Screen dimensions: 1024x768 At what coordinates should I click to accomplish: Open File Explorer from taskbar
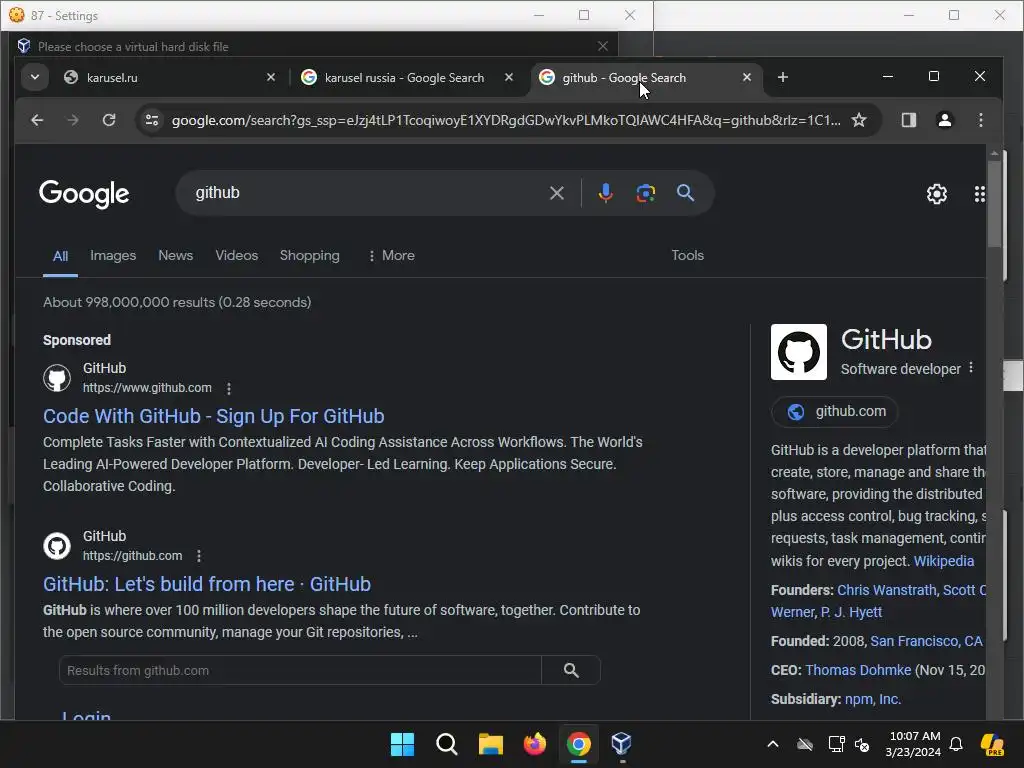click(x=490, y=744)
